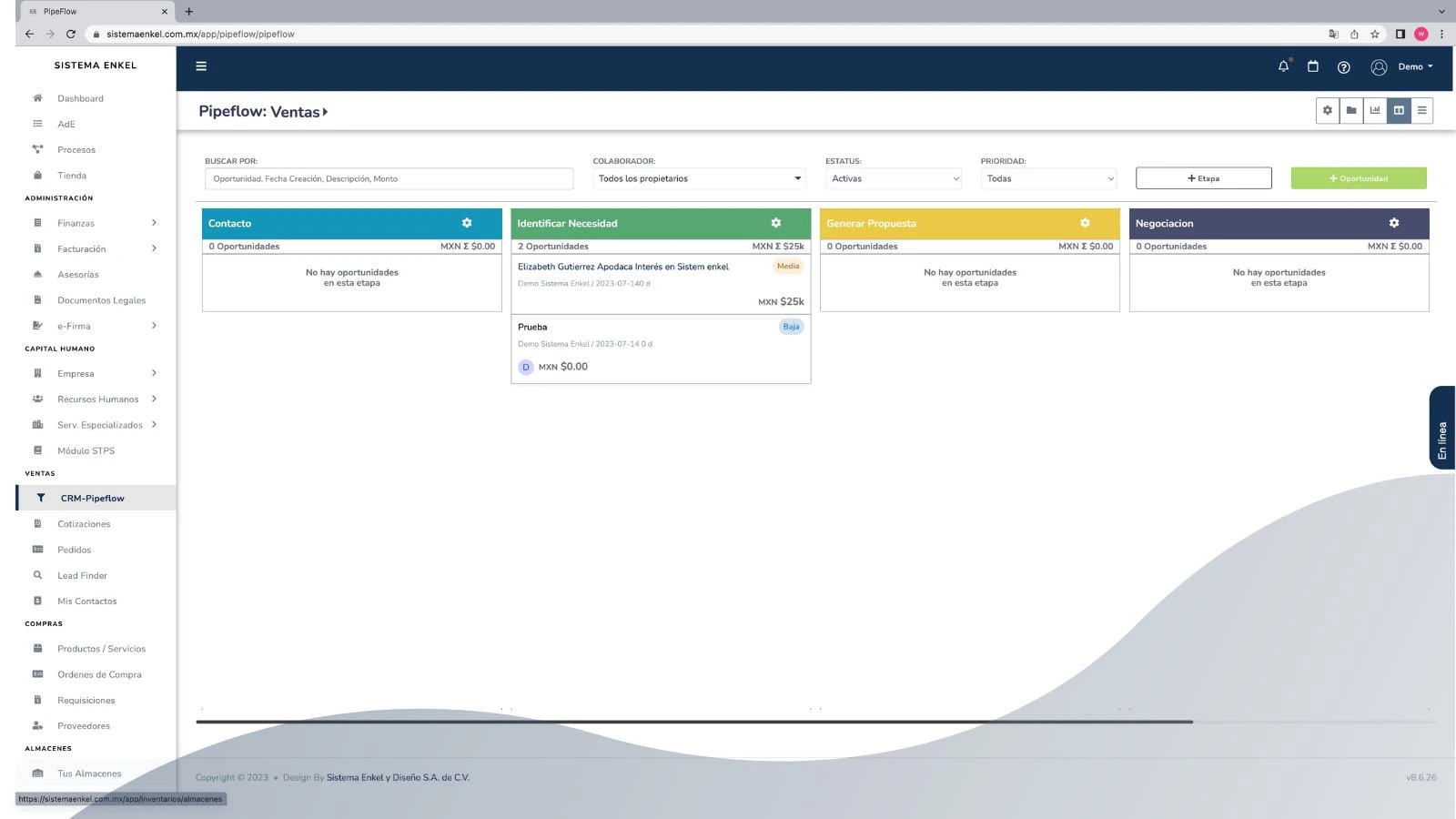Open the Colaborador dropdown
Image resolution: width=1456 pixels, height=819 pixels.
(699, 178)
